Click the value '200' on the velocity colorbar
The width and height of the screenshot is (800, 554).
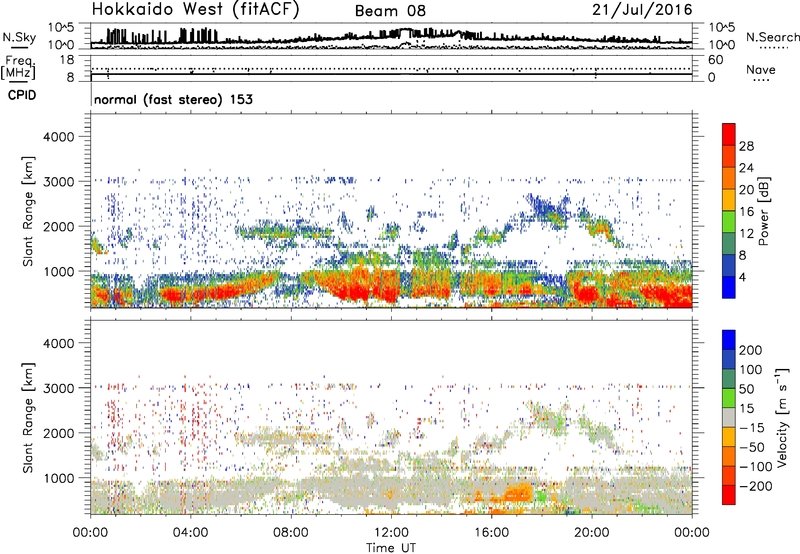click(x=751, y=350)
